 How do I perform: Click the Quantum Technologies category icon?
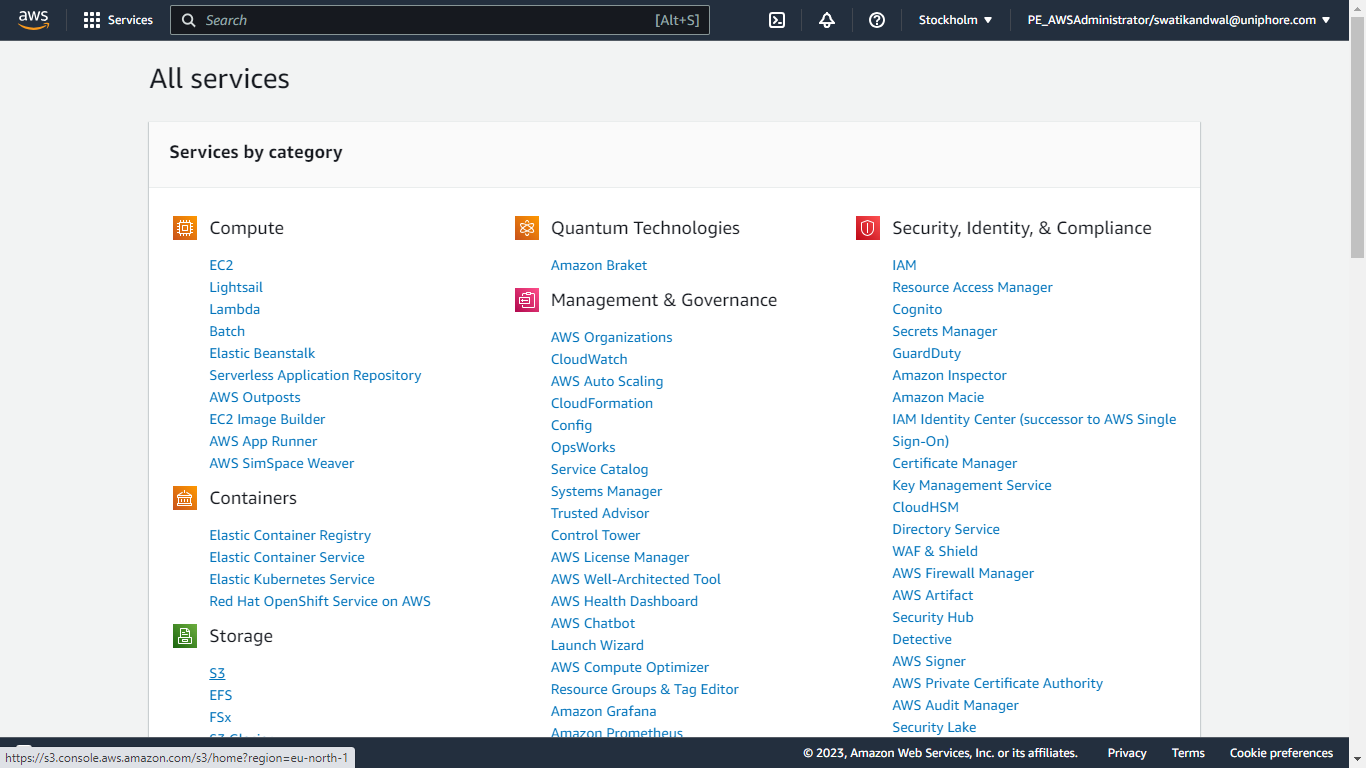(527, 228)
